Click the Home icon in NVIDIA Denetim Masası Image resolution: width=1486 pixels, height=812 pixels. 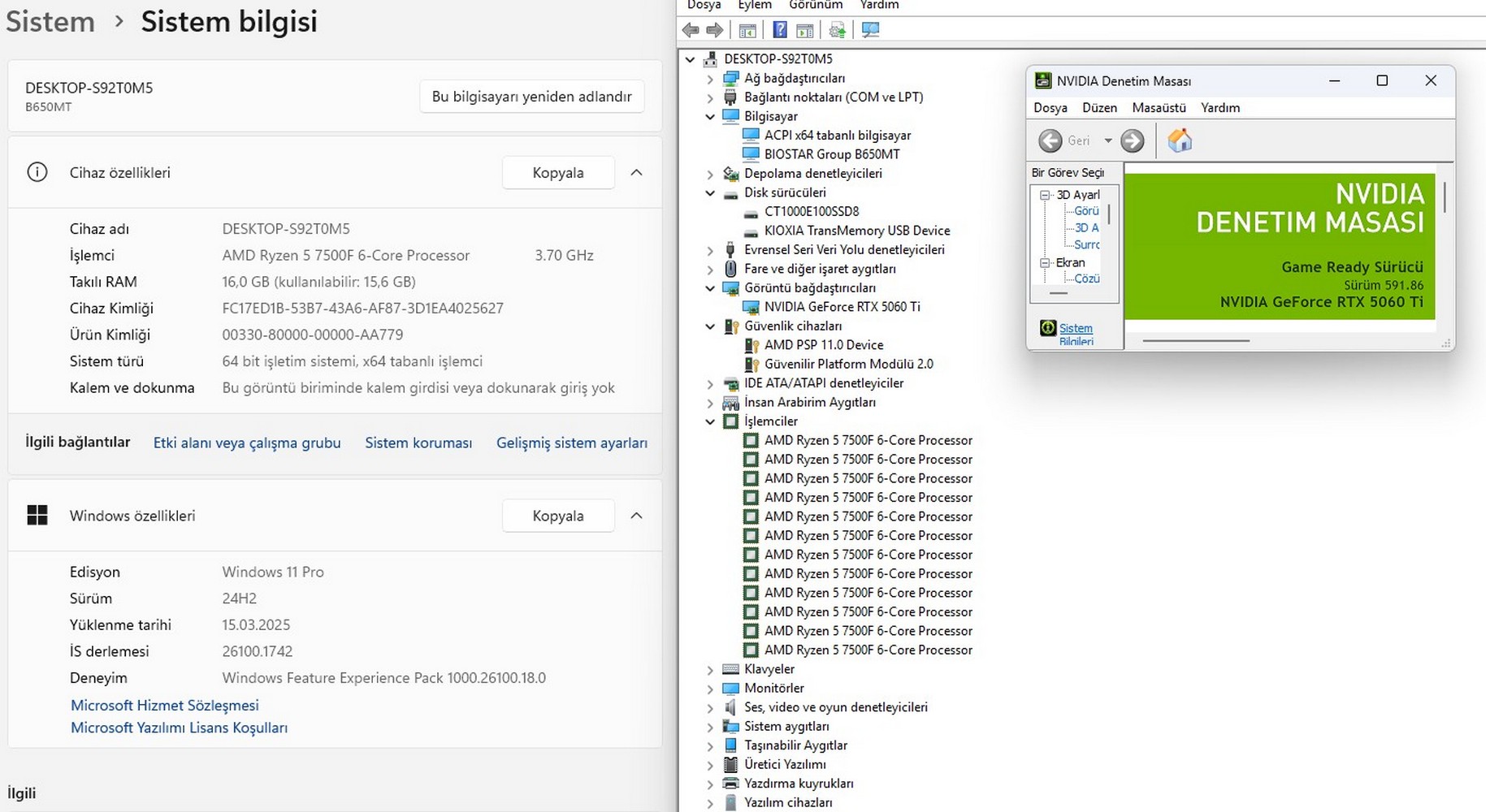click(1179, 140)
